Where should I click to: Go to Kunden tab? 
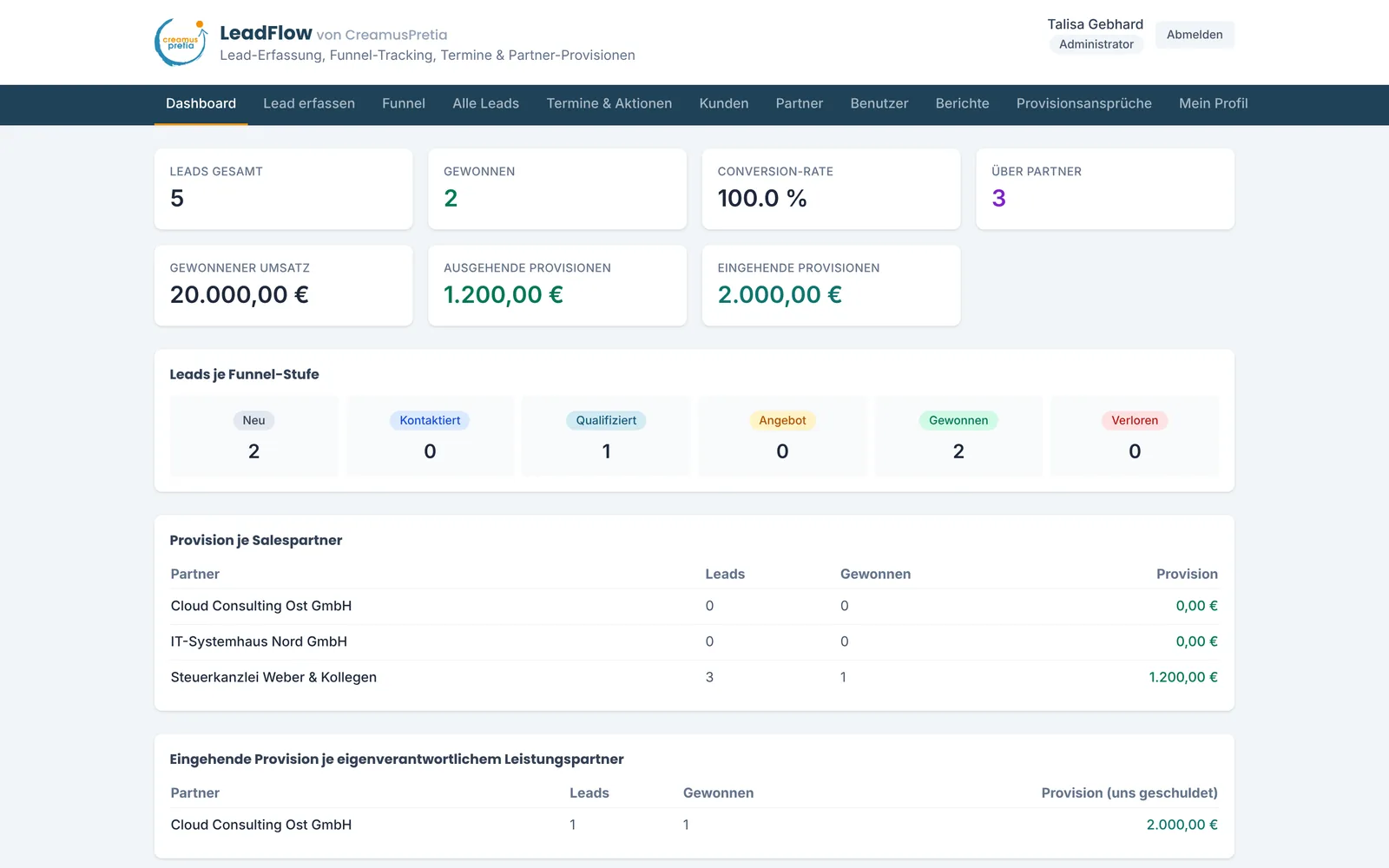tap(724, 103)
